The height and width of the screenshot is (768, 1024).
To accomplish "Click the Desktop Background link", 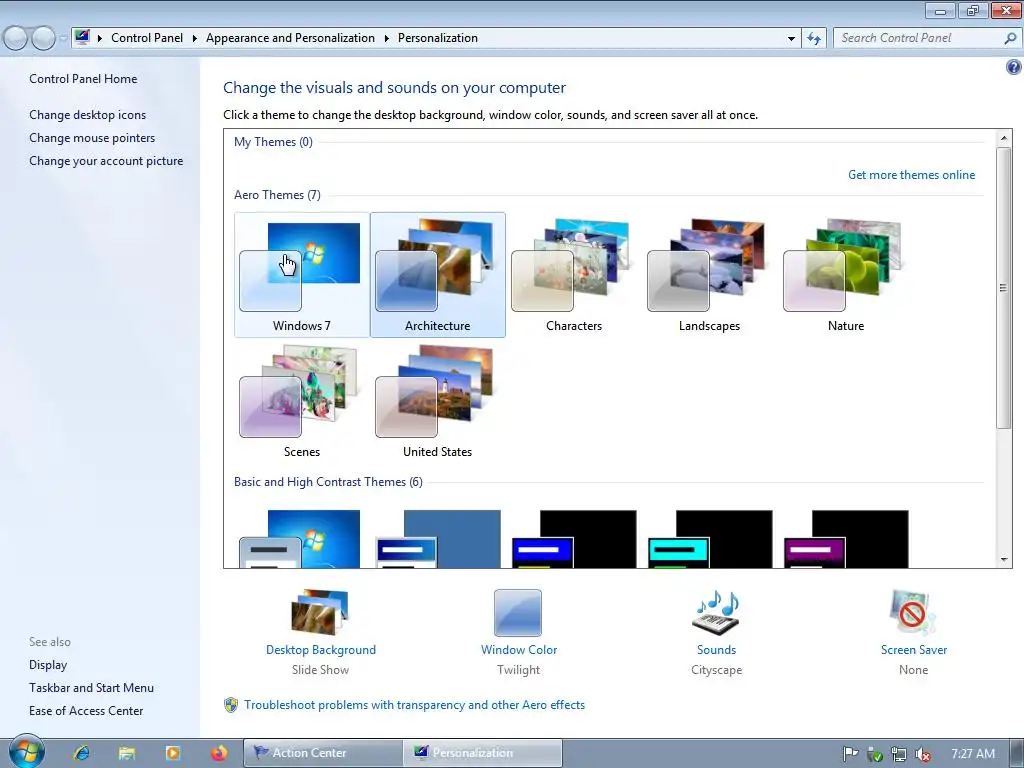I will [x=321, y=650].
